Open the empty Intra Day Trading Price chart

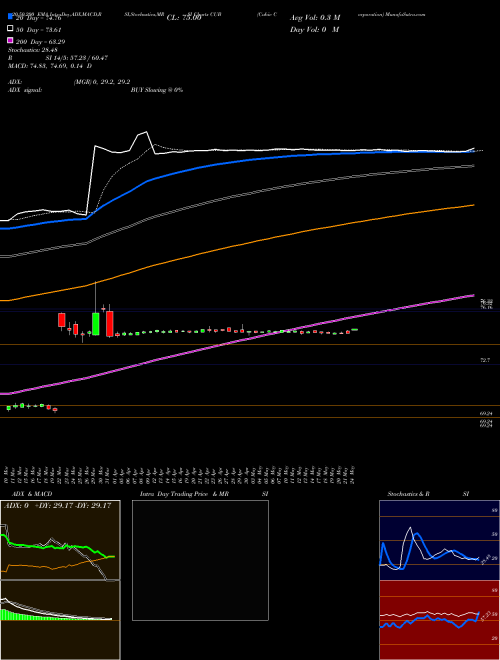200,560
